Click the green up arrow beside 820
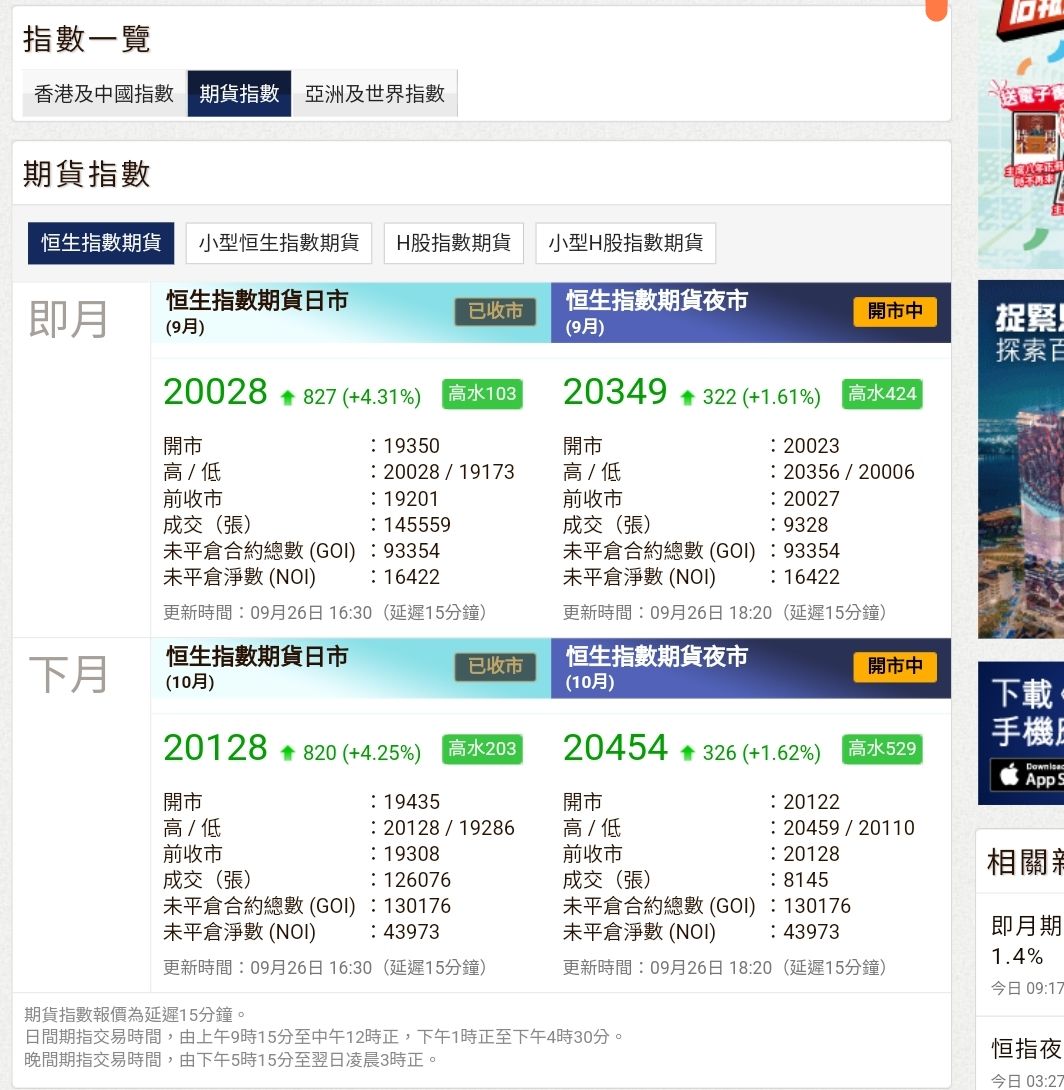Viewport: 1064px width, 1090px height. [x=288, y=753]
